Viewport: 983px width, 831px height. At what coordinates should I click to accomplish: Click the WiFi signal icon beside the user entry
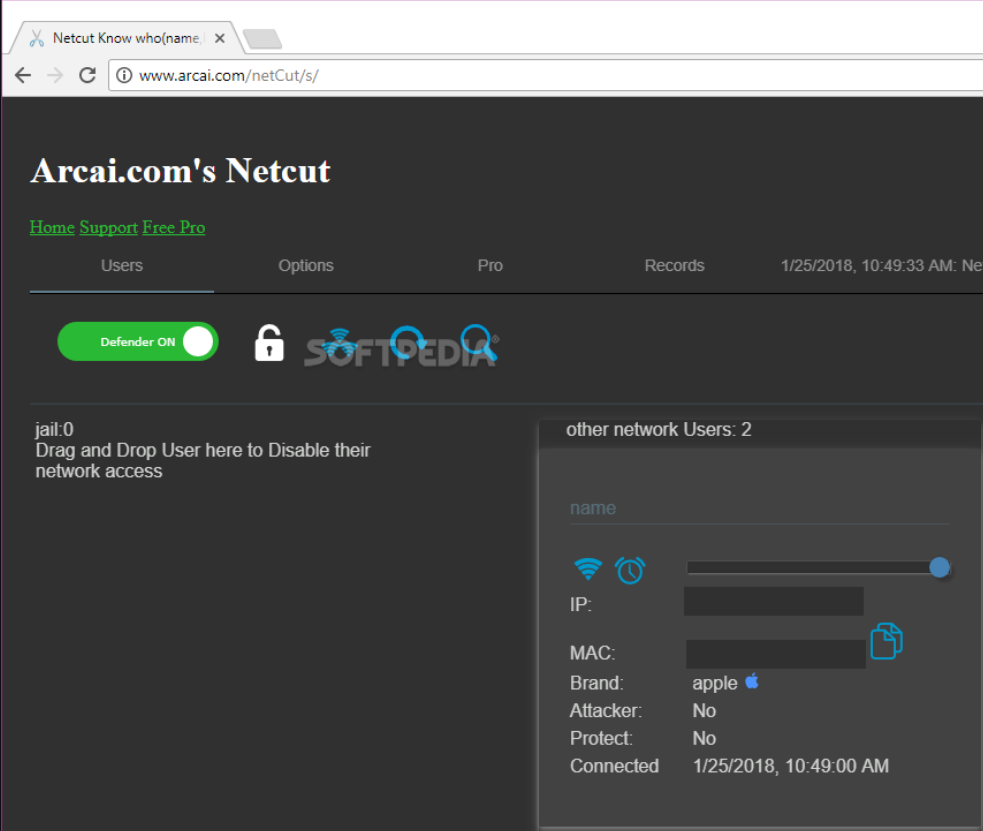(588, 568)
